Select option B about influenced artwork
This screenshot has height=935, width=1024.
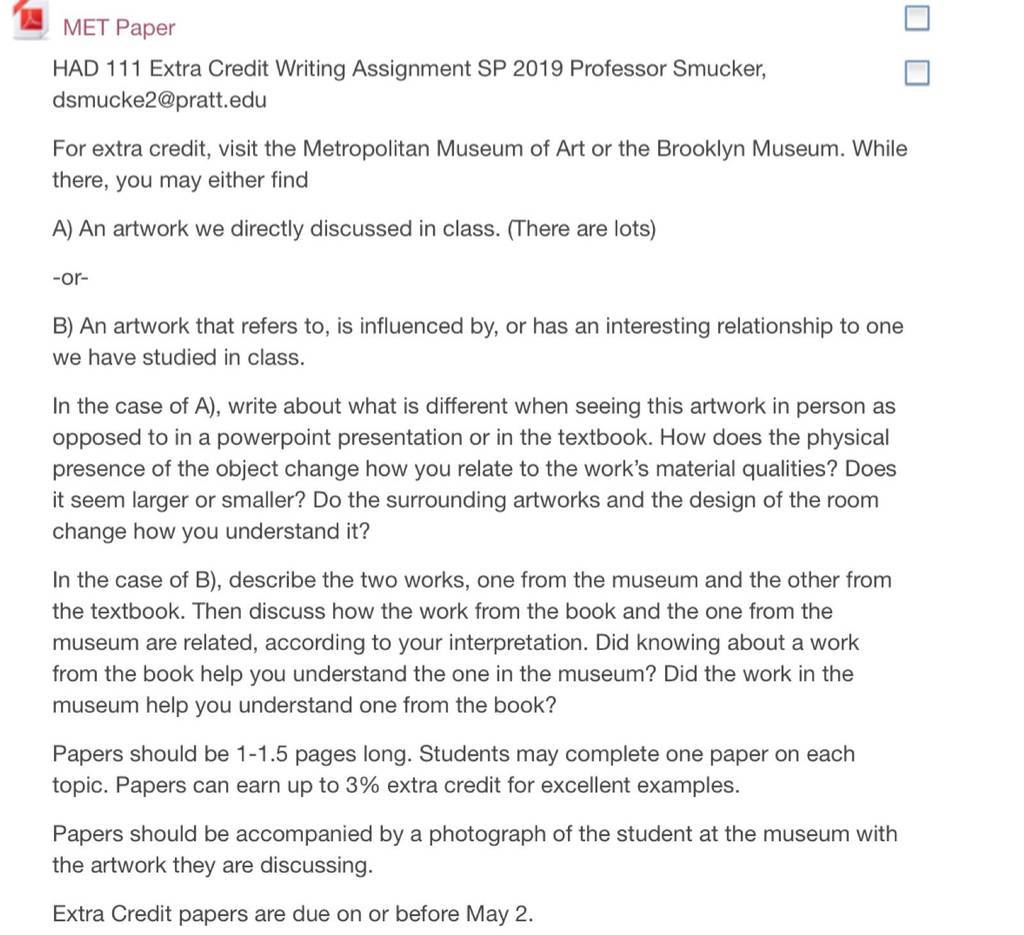click(x=478, y=341)
